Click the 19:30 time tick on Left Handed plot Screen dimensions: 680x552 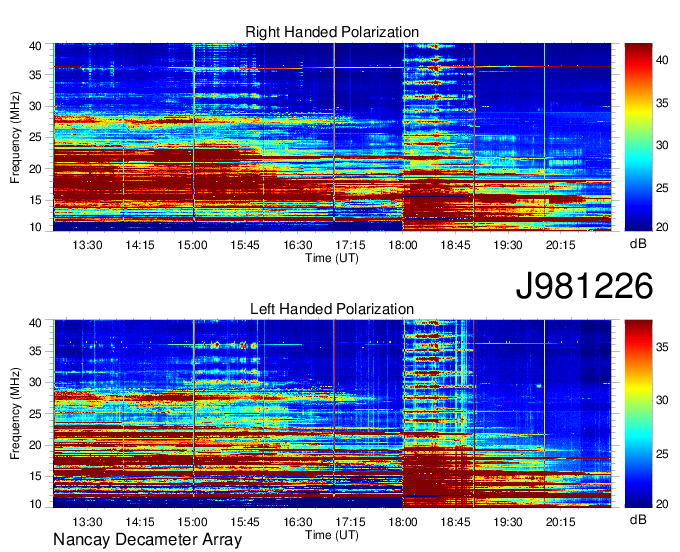click(x=508, y=522)
